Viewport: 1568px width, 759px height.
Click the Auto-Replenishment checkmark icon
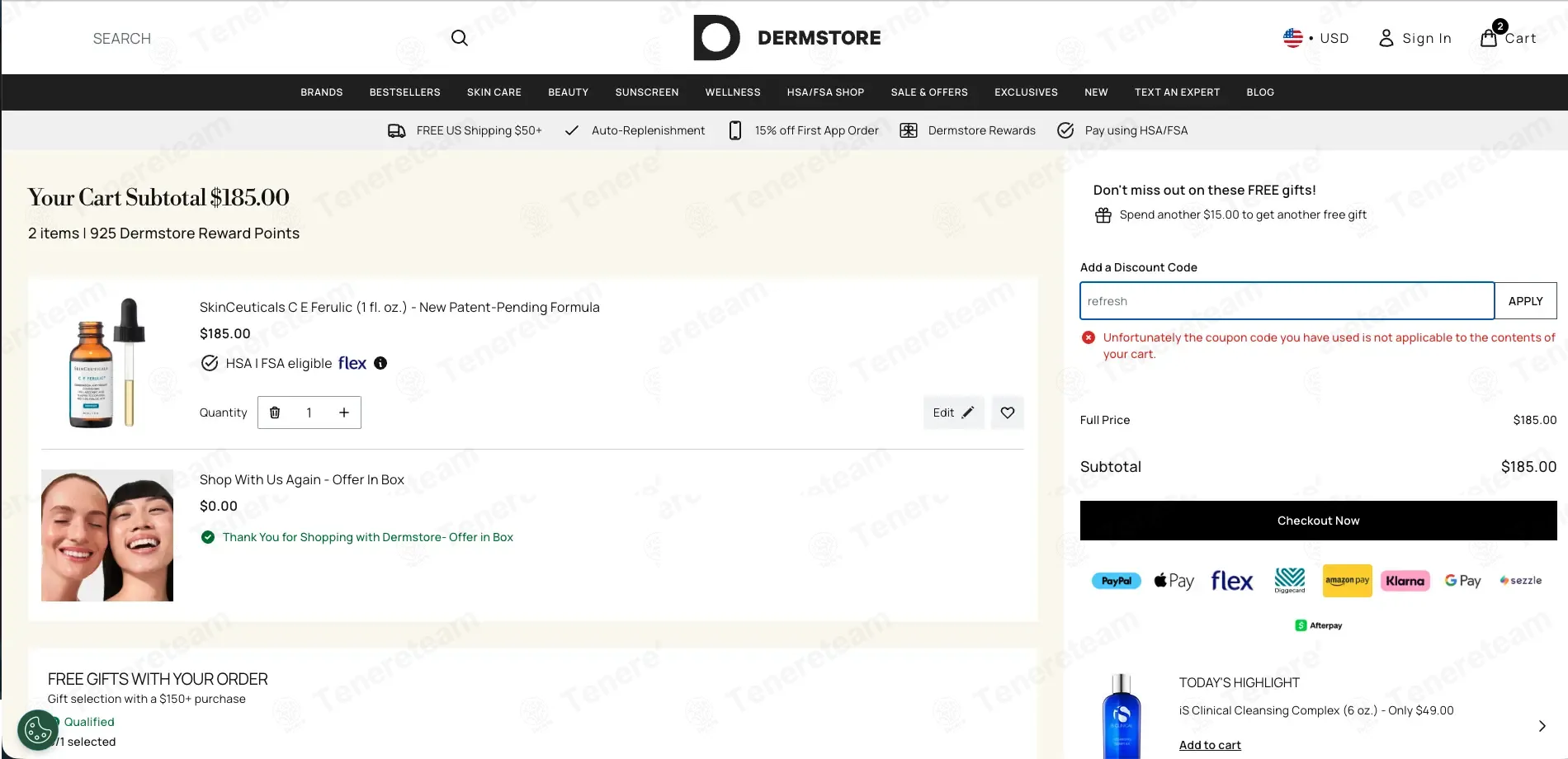point(571,130)
